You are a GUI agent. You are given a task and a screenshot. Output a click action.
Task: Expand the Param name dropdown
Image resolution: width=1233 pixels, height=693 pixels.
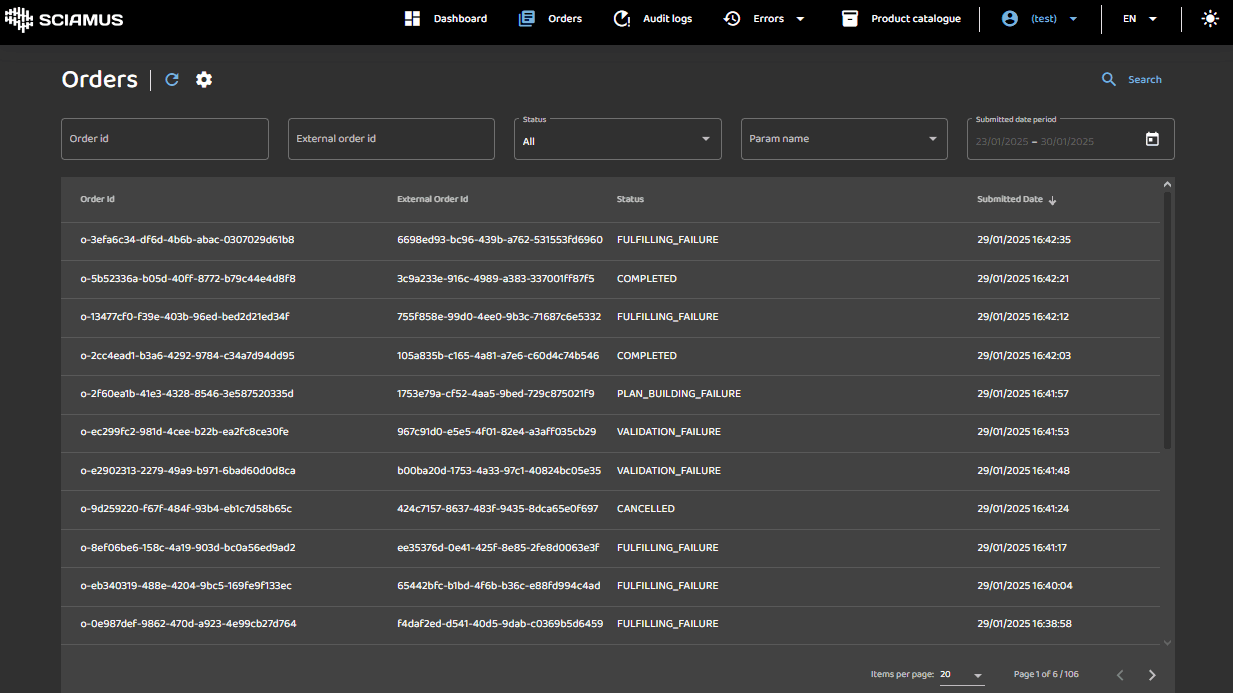(844, 139)
